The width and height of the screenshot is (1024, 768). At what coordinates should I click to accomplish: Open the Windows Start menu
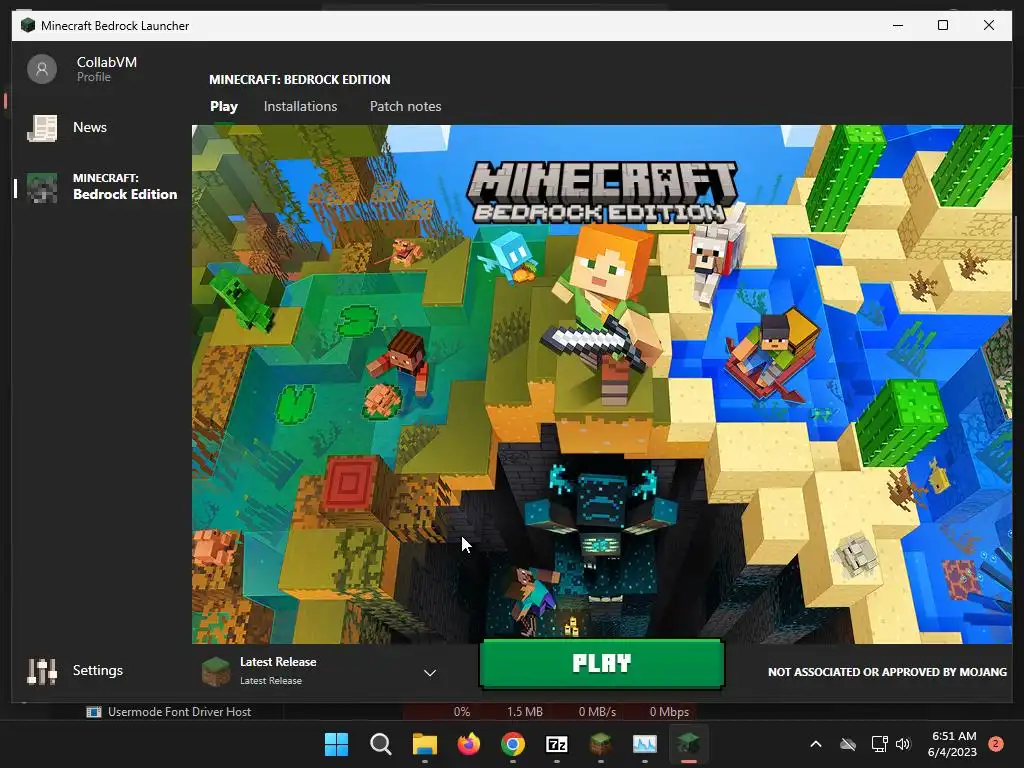tap(336, 744)
